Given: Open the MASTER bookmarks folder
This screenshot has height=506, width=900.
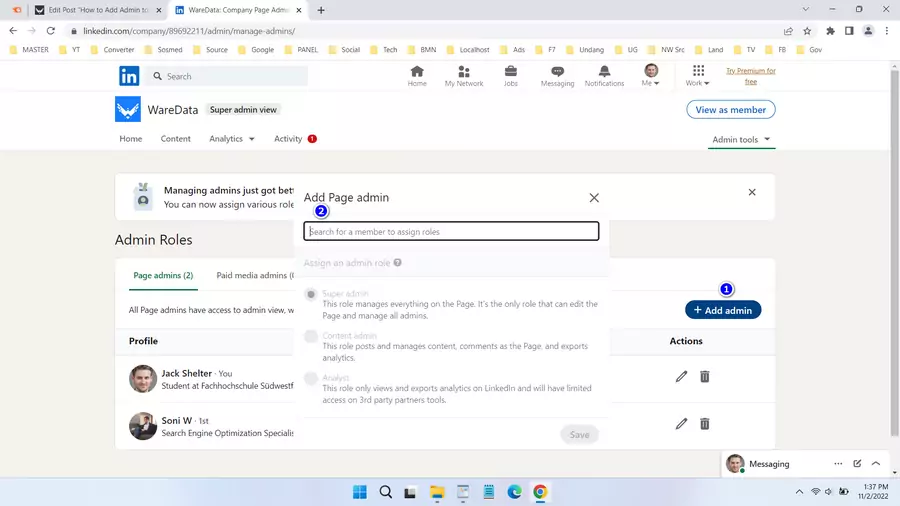Looking at the screenshot, I should [29, 50].
